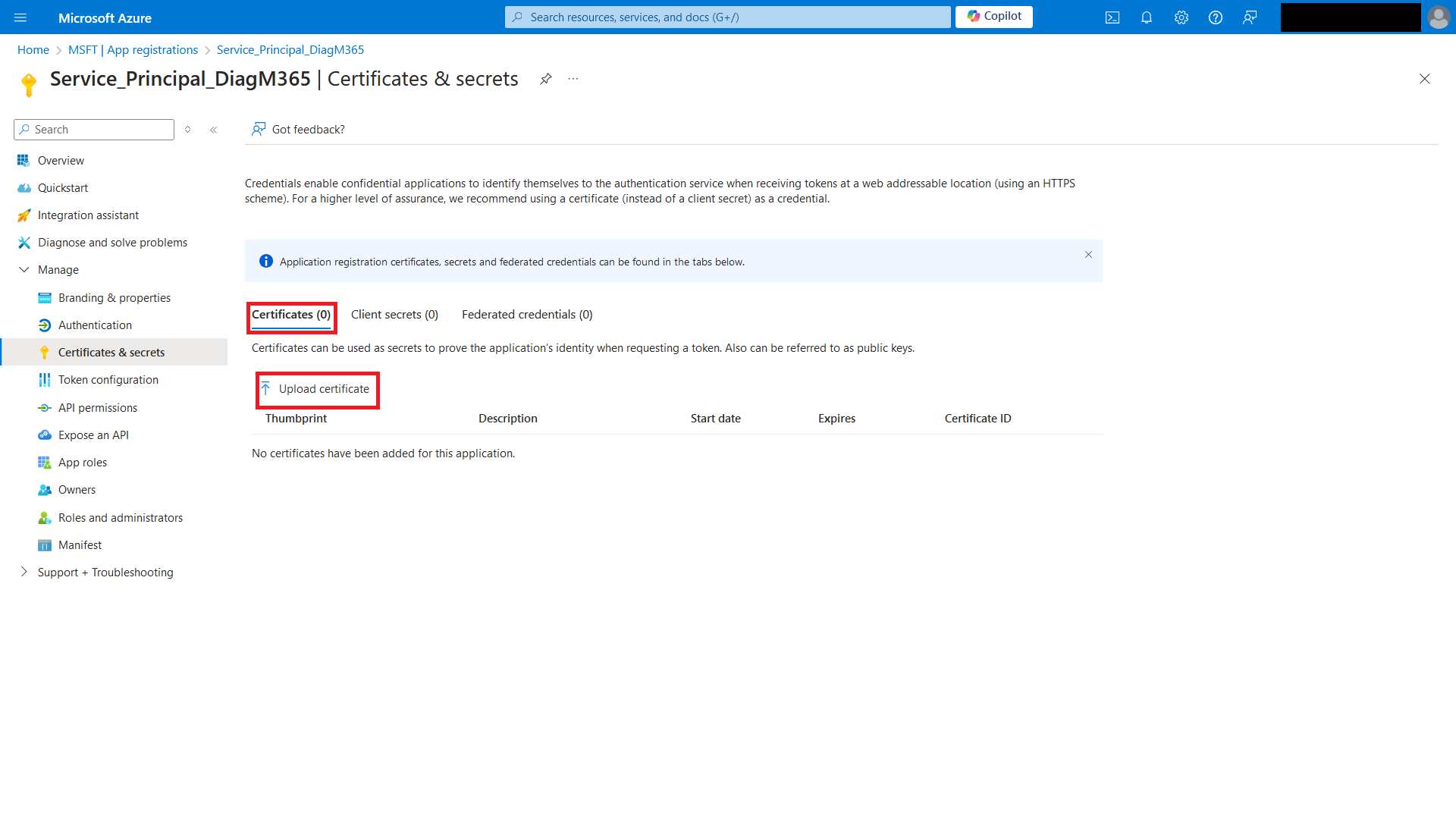Open portal settings gear icon
This screenshot has width=1456, height=819.
tap(1181, 17)
